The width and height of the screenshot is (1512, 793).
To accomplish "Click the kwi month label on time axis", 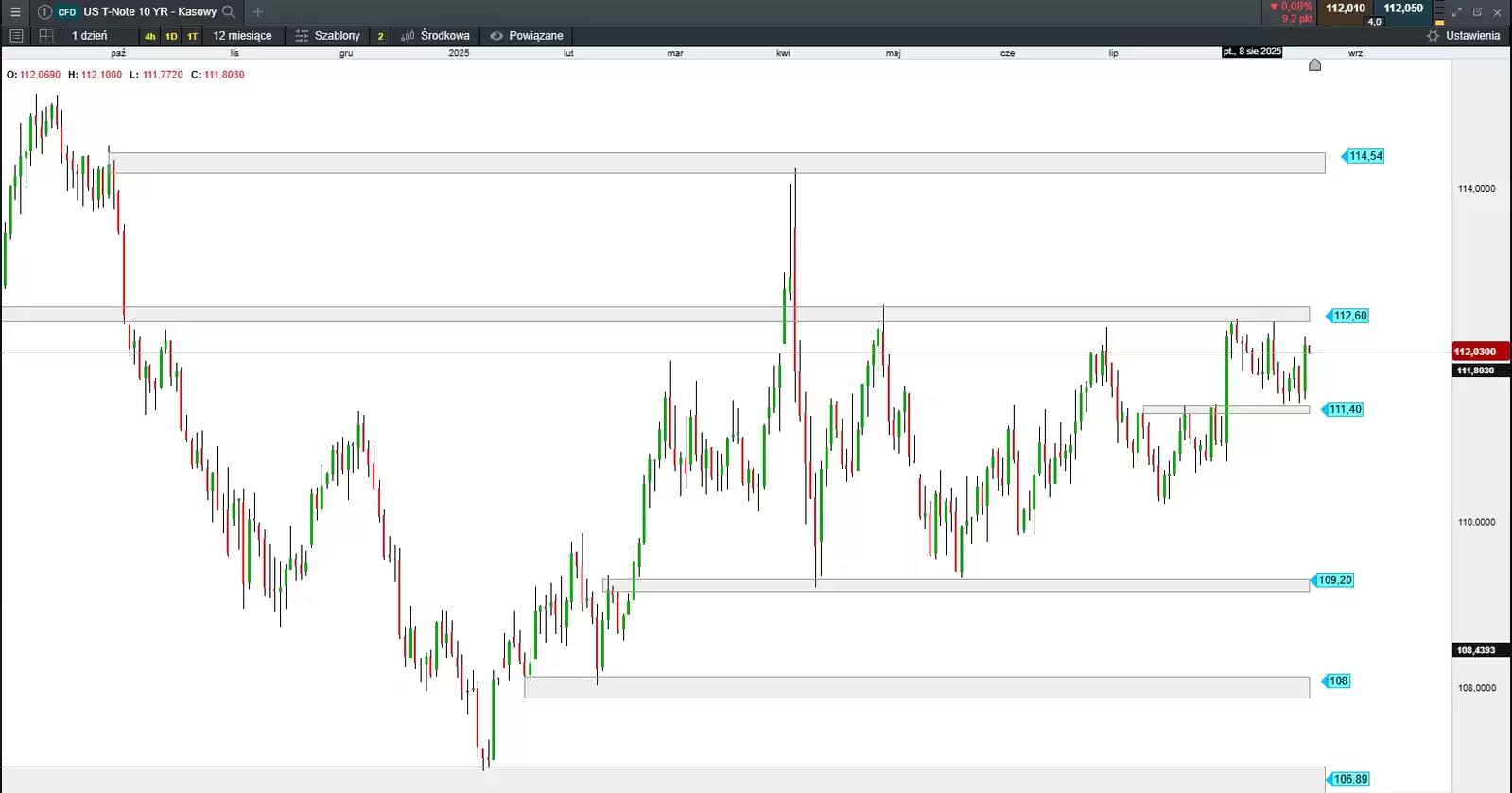I will click(783, 53).
